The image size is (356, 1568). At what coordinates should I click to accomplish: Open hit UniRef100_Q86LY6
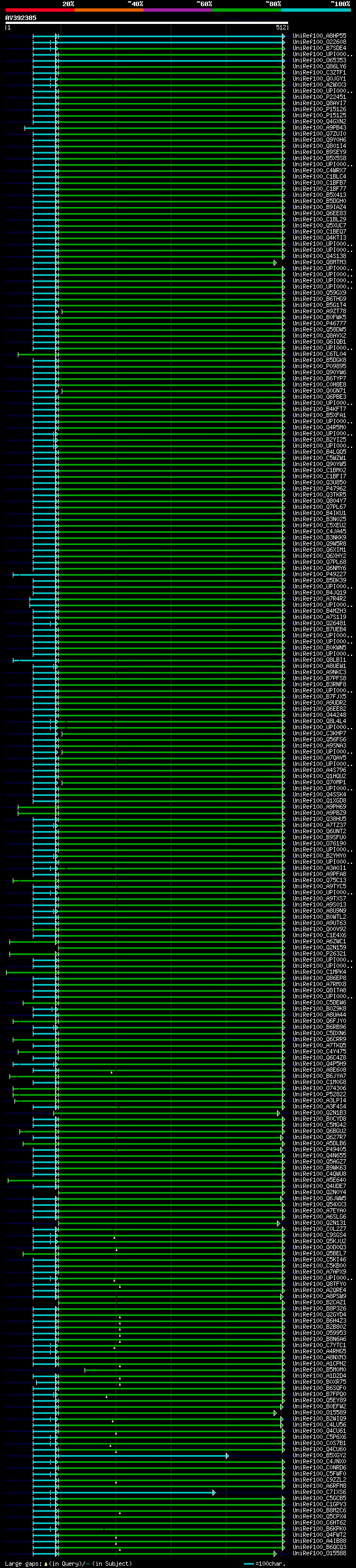(x=319, y=66)
